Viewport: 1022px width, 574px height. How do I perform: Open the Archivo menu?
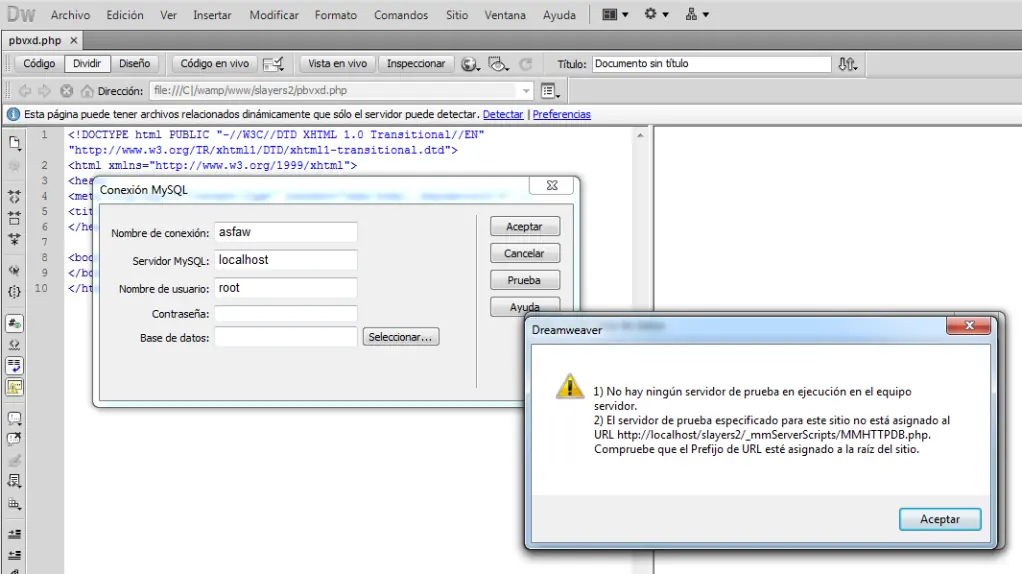70,14
